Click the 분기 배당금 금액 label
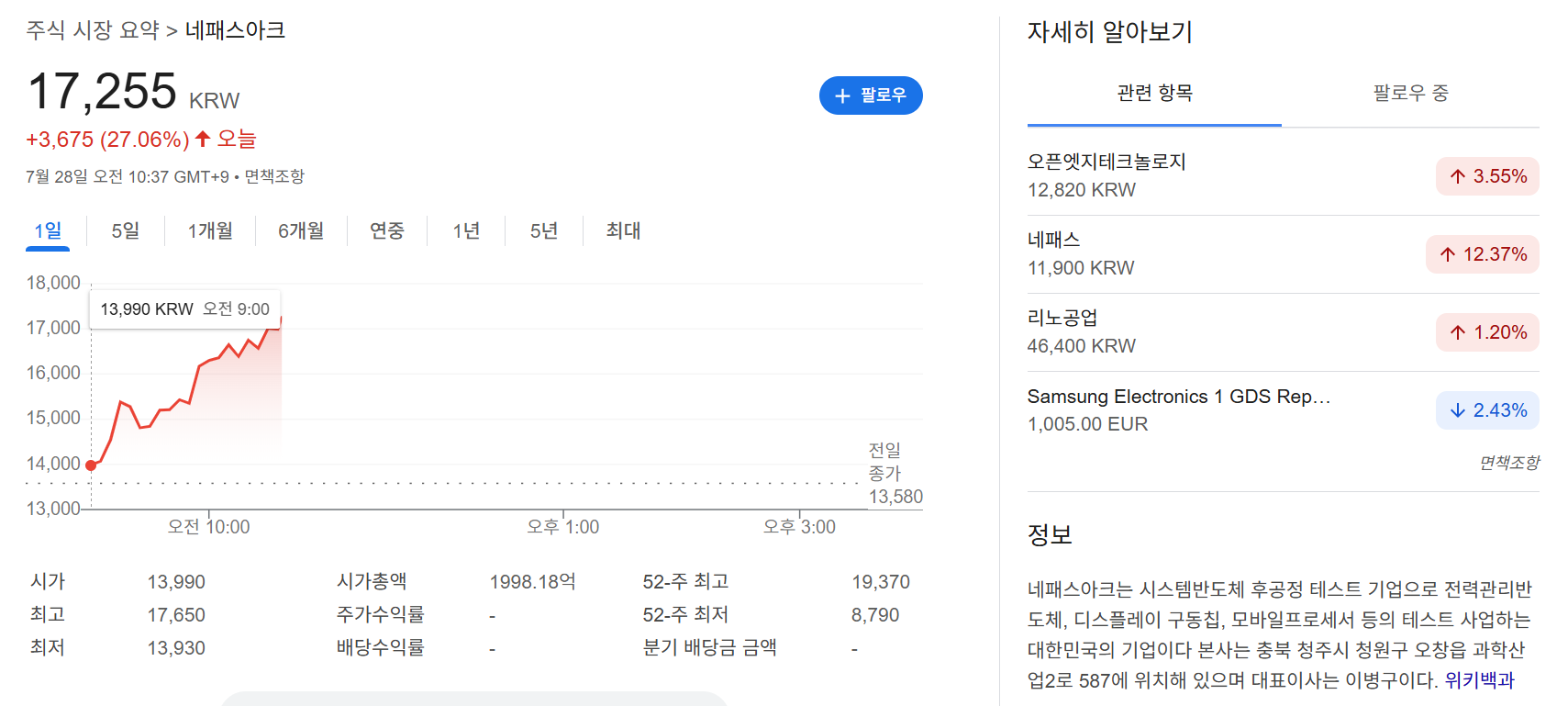This screenshot has height=706, width=1568. point(709,648)
